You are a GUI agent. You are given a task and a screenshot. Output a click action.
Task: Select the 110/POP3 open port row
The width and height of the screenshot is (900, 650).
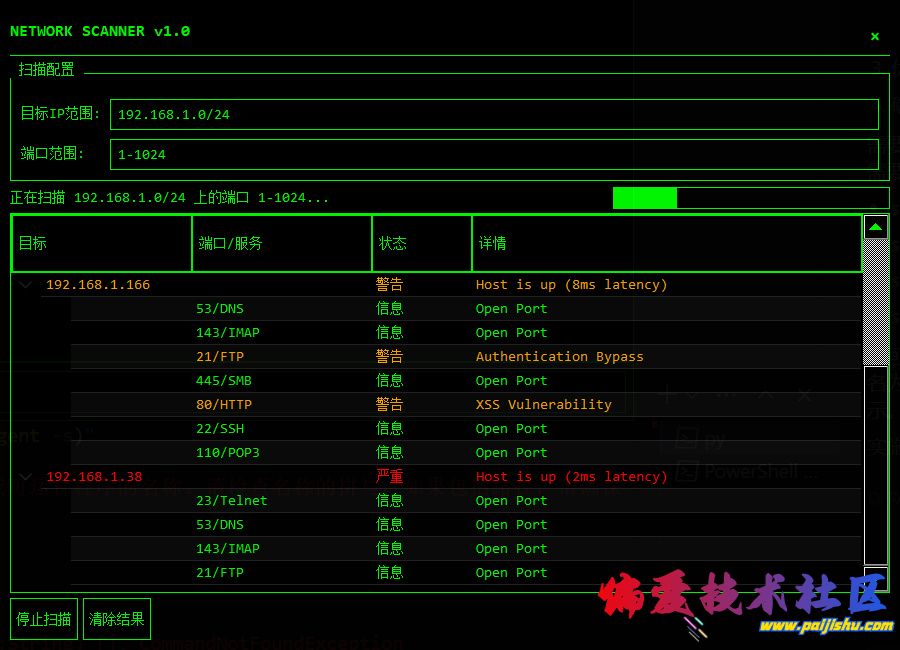pos(466,453)
